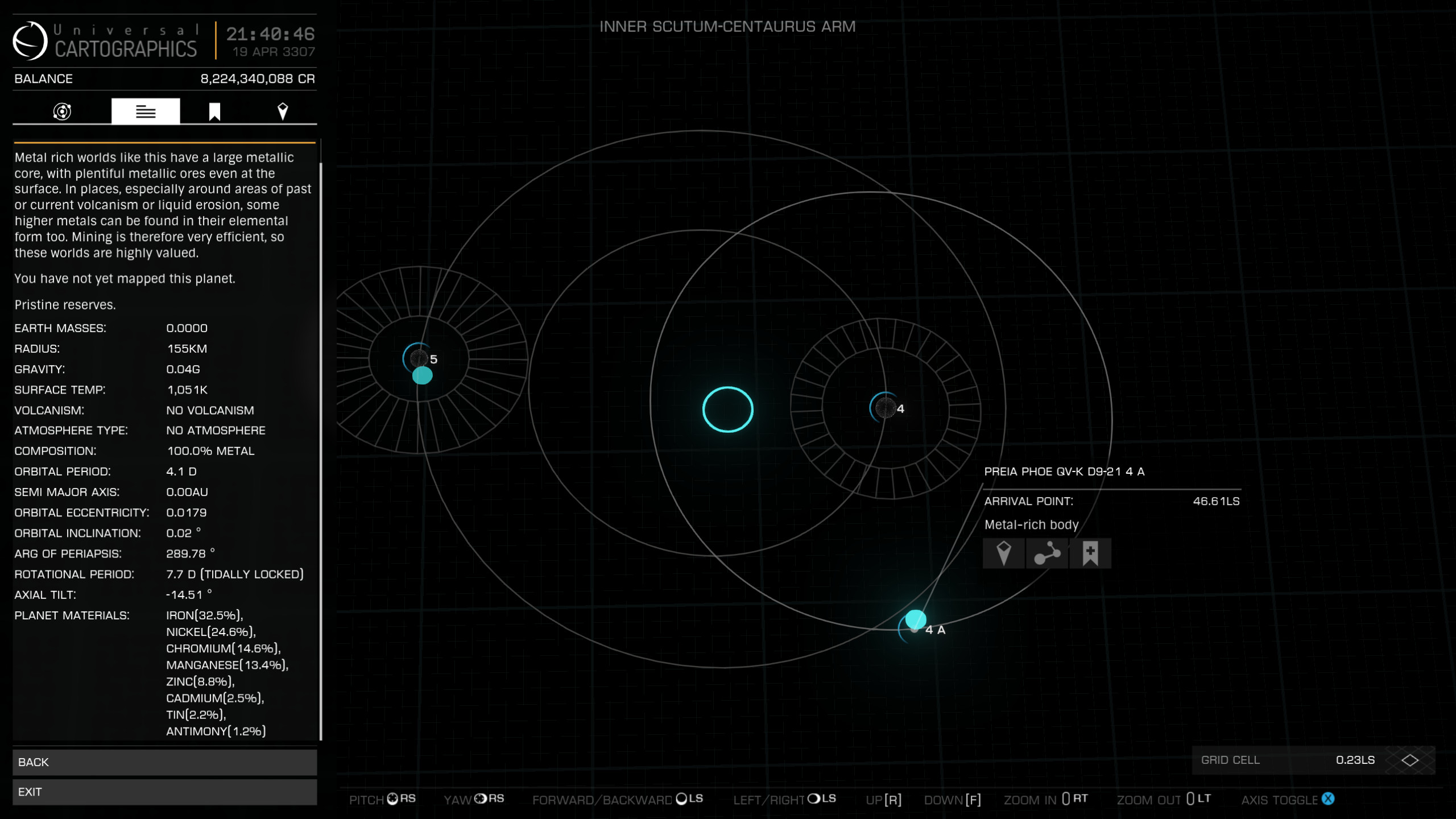Viewport: 1456px width, 819px height.
Task: Select the details list tab
Action: tap(146, 111)
